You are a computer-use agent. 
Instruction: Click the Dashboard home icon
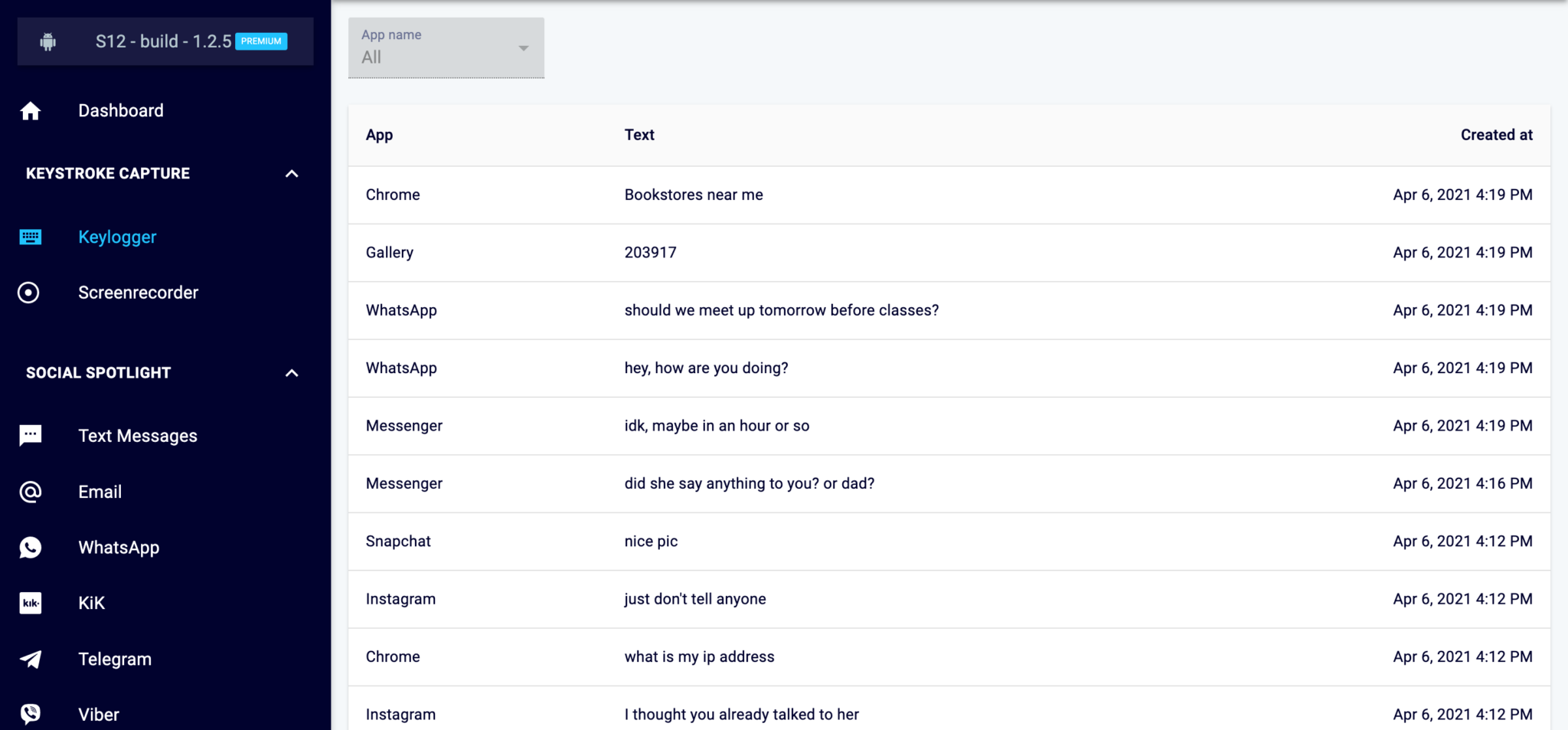tap(30, 110)
